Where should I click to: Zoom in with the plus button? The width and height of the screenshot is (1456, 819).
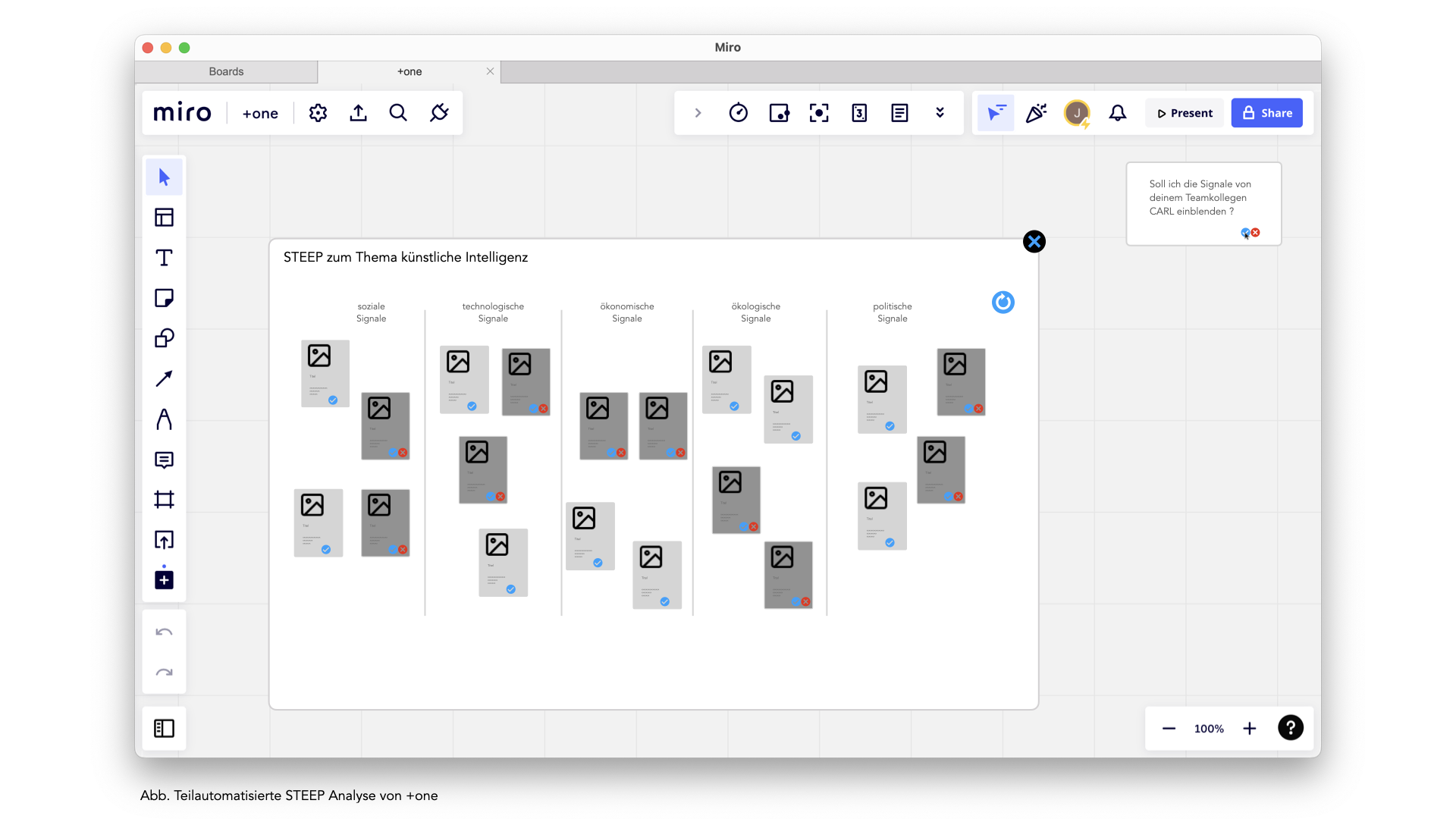1250,729
